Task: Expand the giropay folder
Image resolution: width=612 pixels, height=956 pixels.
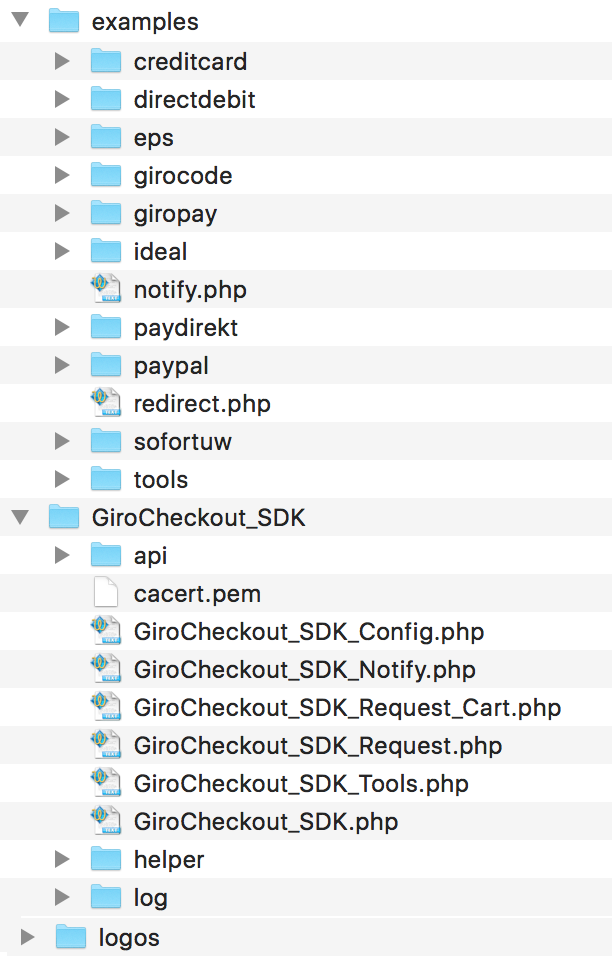Action: click(x=61, y=212)
